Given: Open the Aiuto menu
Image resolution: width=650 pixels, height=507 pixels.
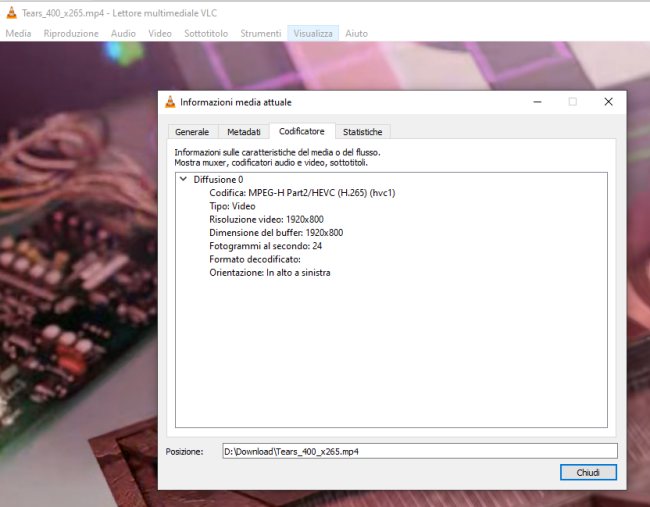Looking at the screenshot, I should 357,34.
